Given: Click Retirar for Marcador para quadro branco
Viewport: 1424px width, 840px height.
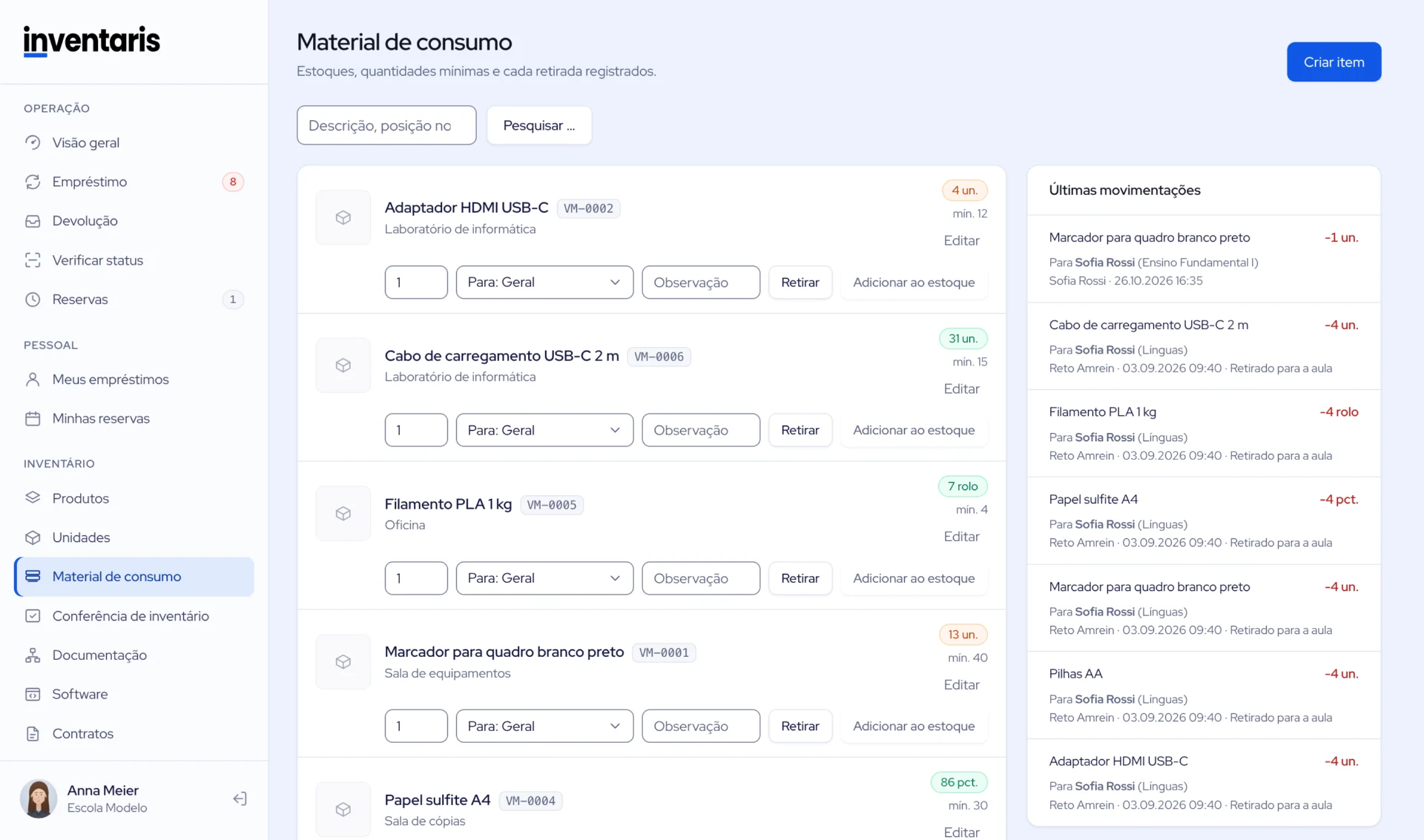Looking at the screenshot, I should (x=800, y=726).
